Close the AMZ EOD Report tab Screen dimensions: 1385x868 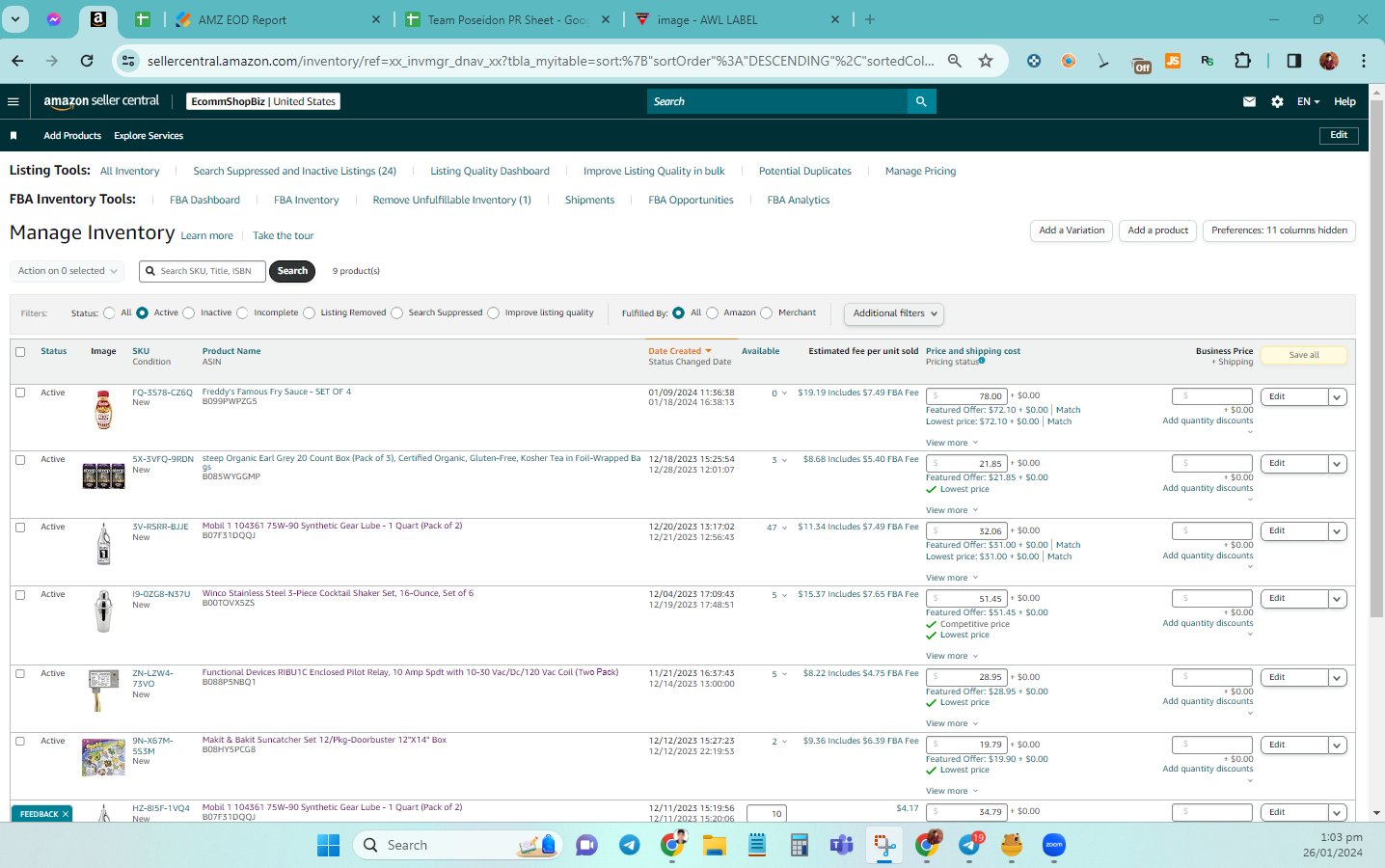pyautogui.click(x=376, y=19)
